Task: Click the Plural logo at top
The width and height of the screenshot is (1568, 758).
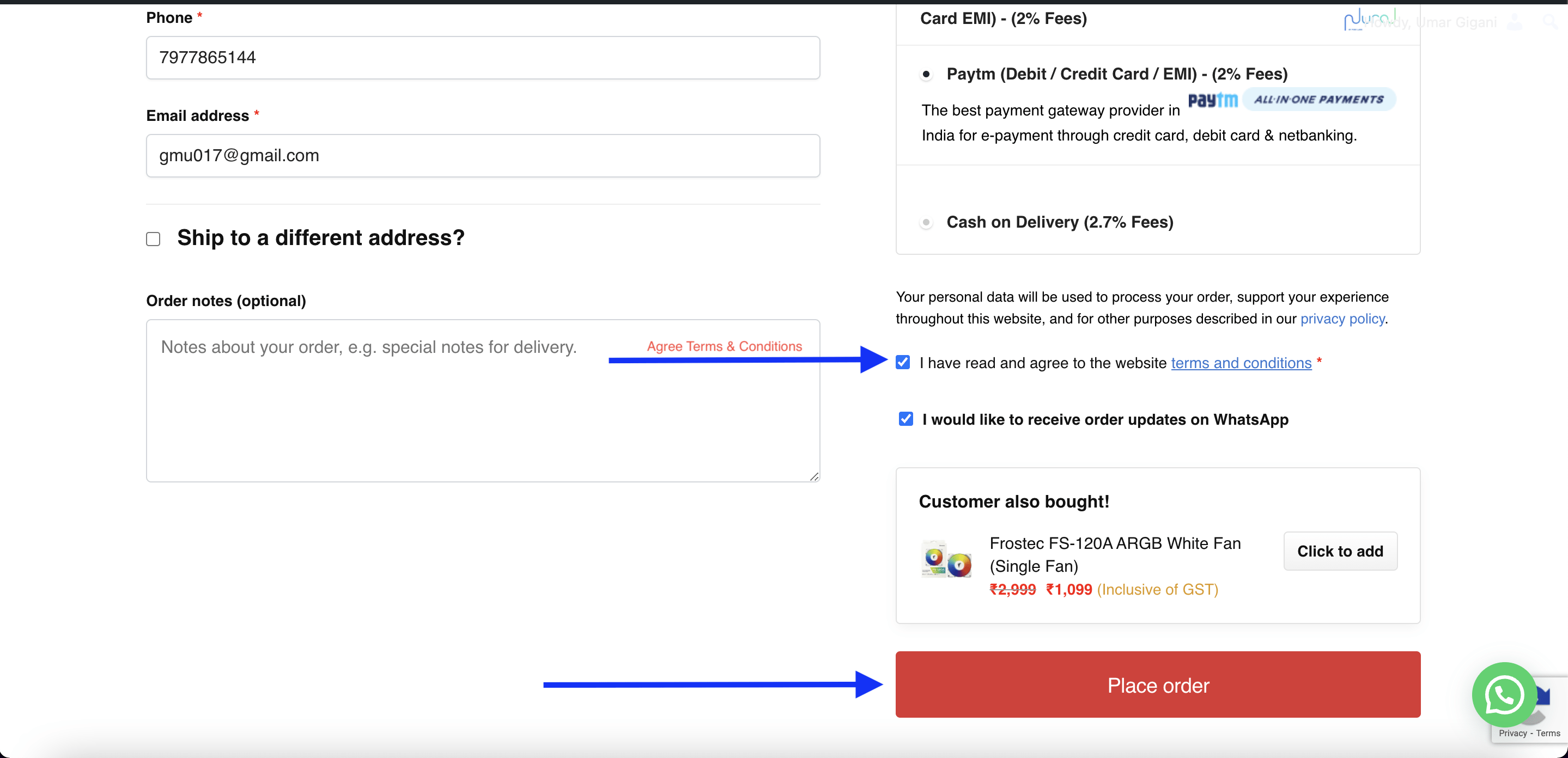Action: coord(1369,19)
